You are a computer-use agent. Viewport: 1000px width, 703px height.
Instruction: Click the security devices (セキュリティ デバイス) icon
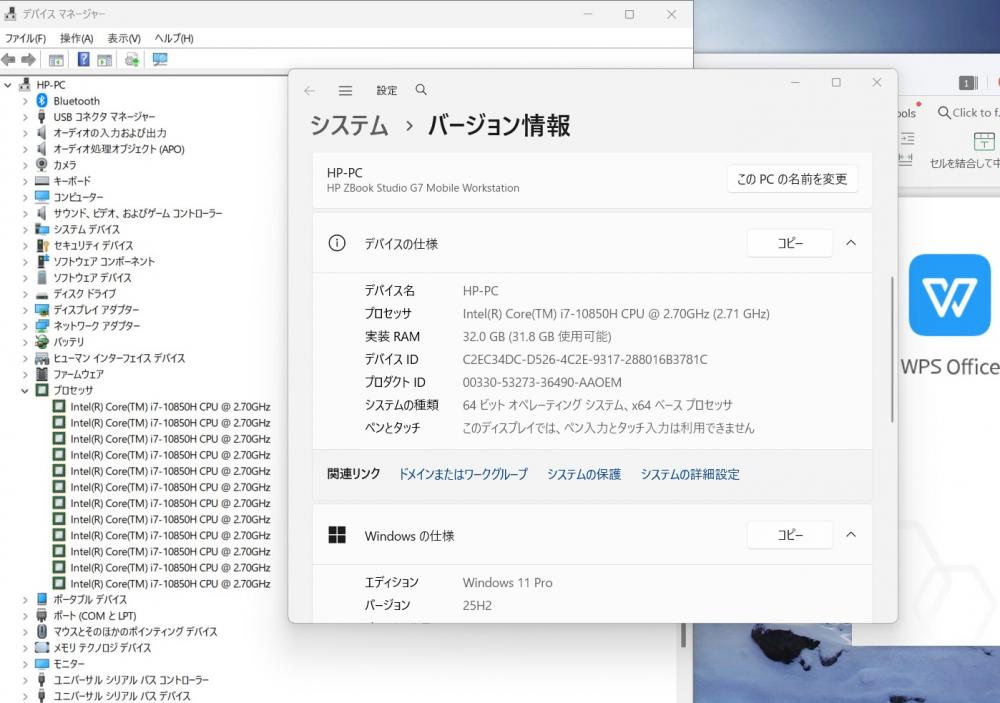(42, 245)
